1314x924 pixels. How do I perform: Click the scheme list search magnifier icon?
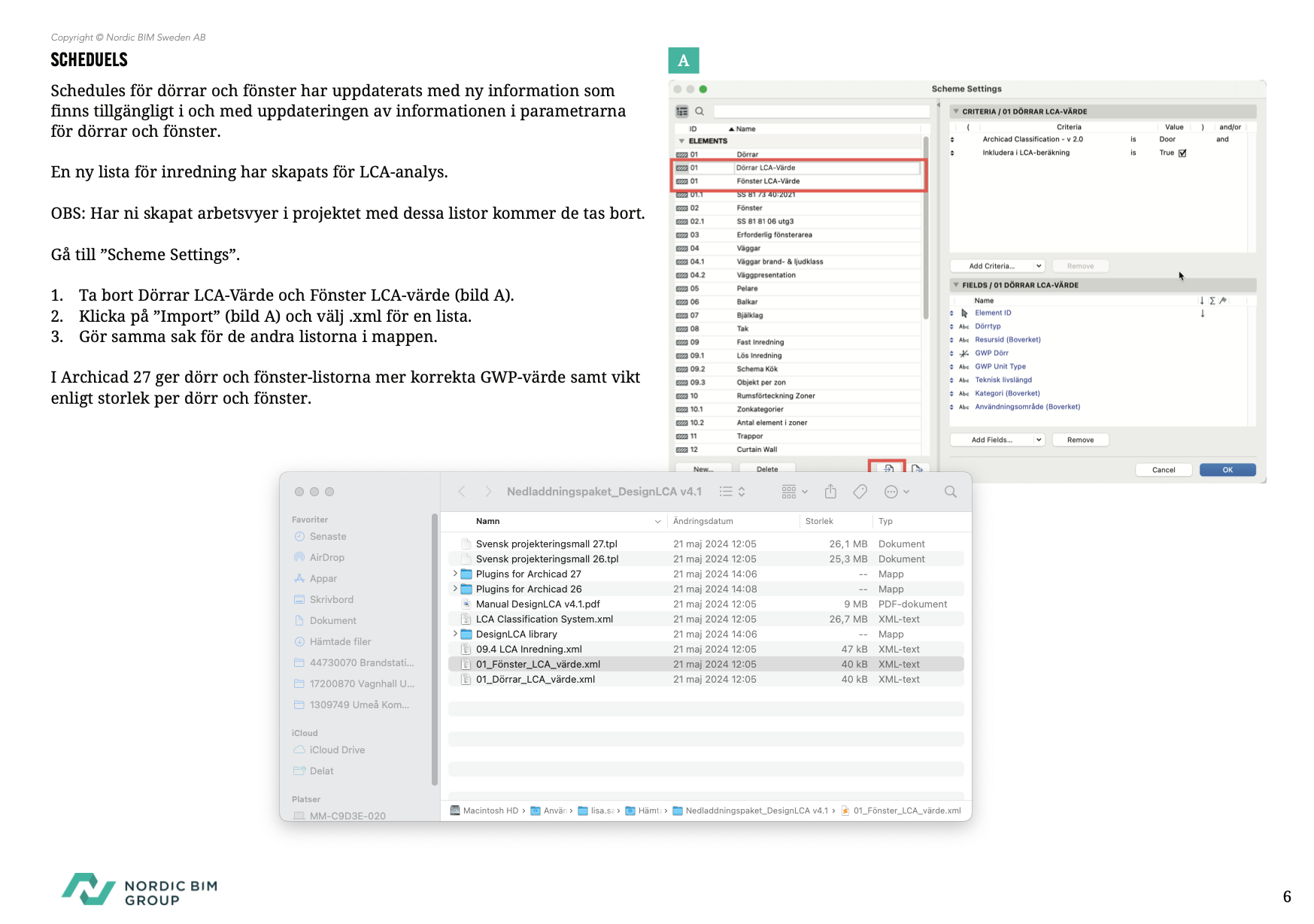699,111
